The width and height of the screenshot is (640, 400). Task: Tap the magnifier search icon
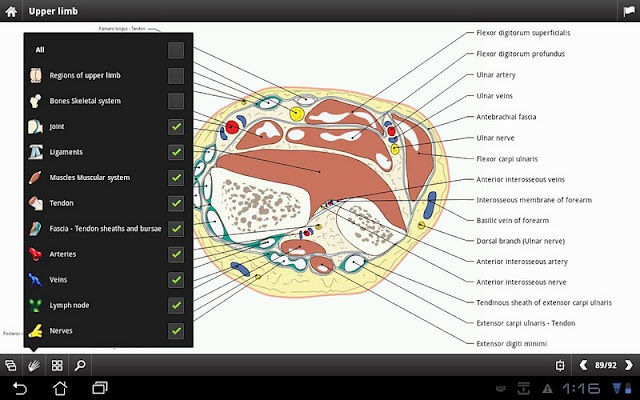[x=80, y=365]
